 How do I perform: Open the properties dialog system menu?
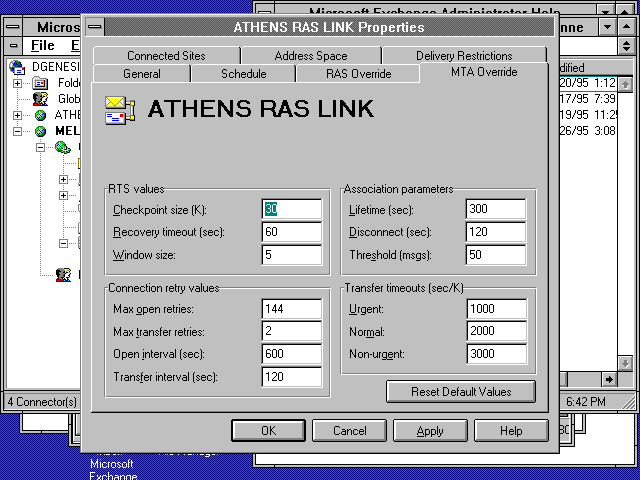click(95, 27)
